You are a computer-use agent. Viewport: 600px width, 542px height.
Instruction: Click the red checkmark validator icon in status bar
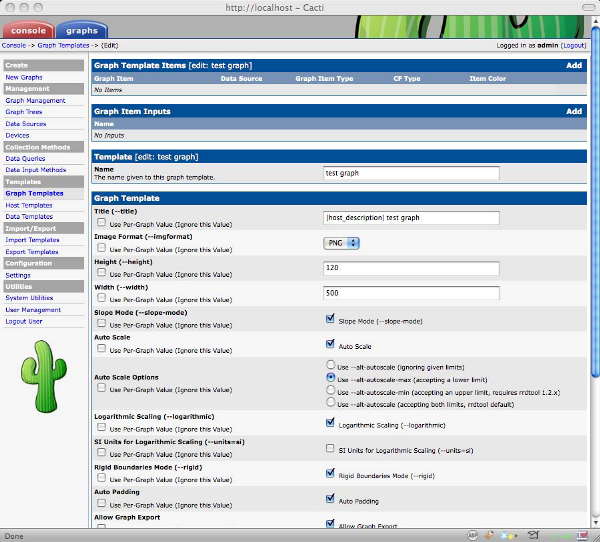(x=582, y=535)
